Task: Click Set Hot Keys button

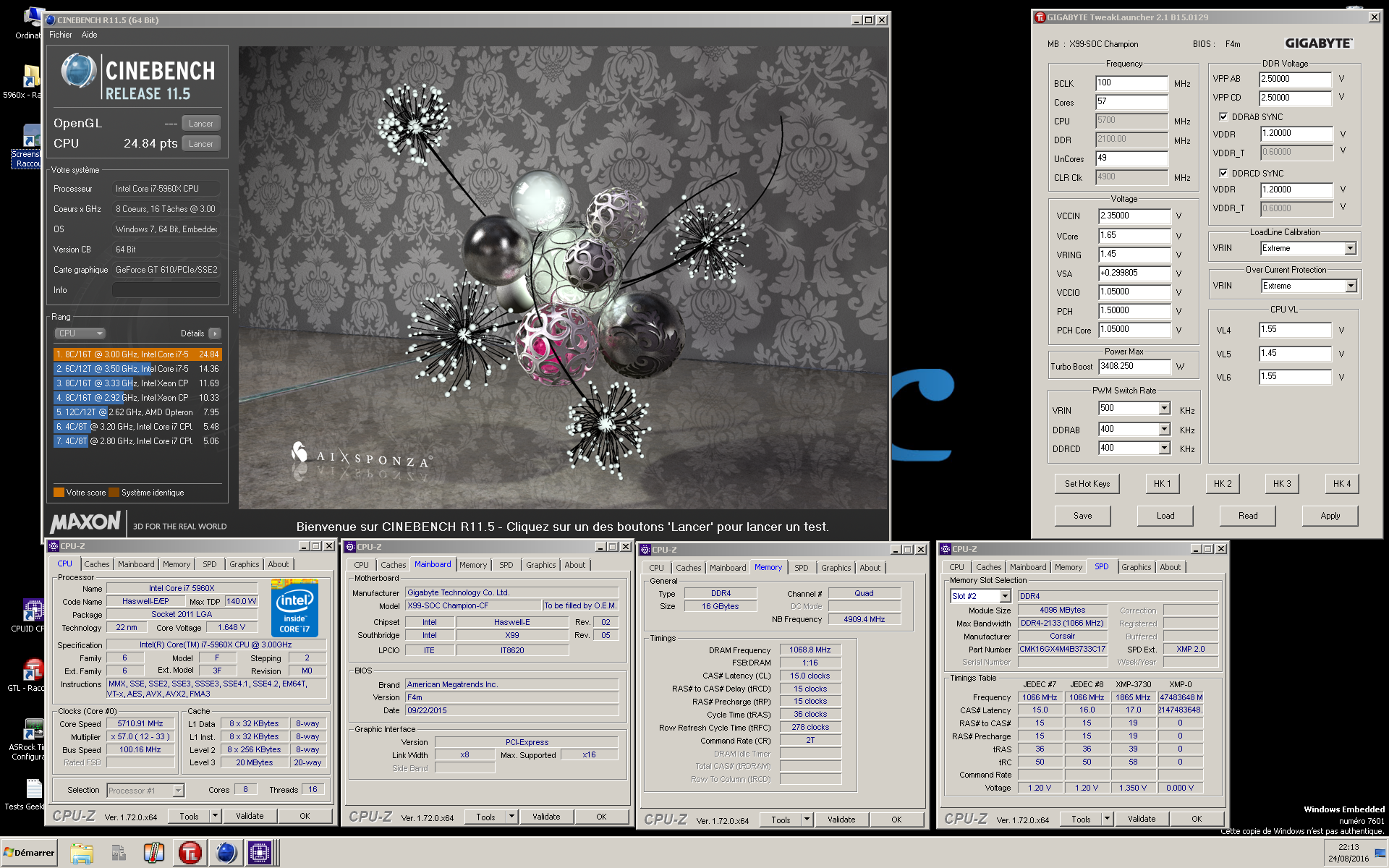Action: tap(1087, 484)
